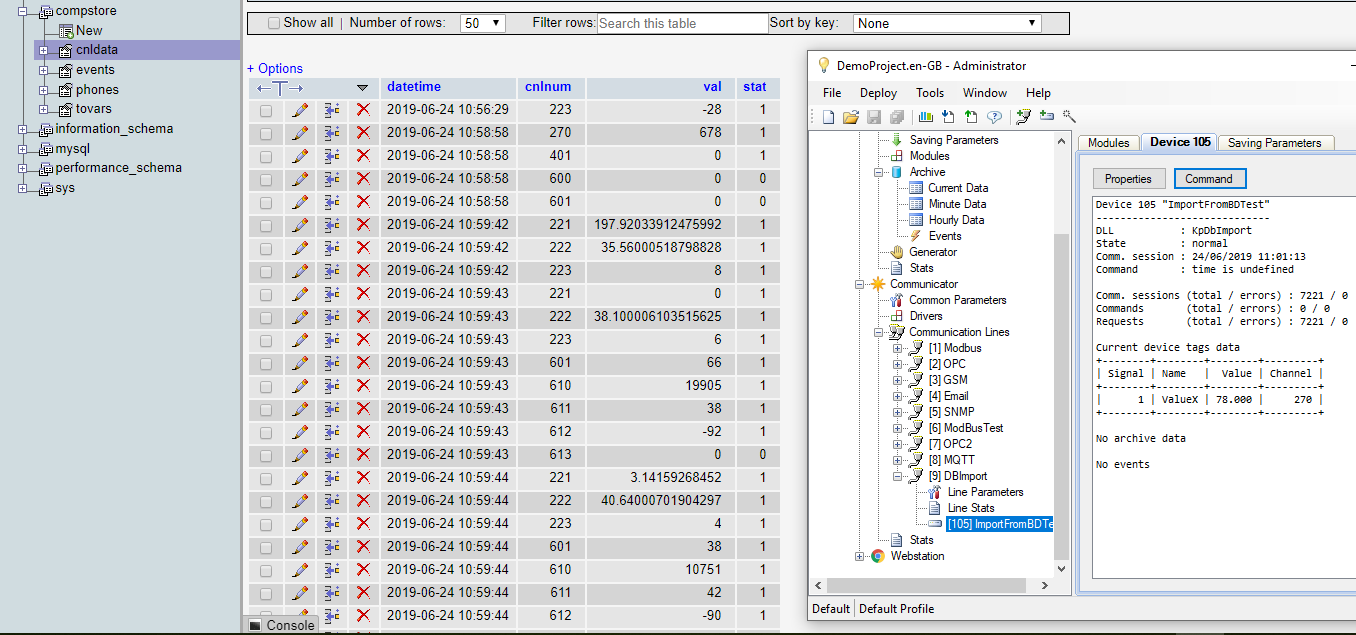Tick checkbox for row val 35.56000518798828
Viewport: 1356px width, 635px height.
click(266, 249)
